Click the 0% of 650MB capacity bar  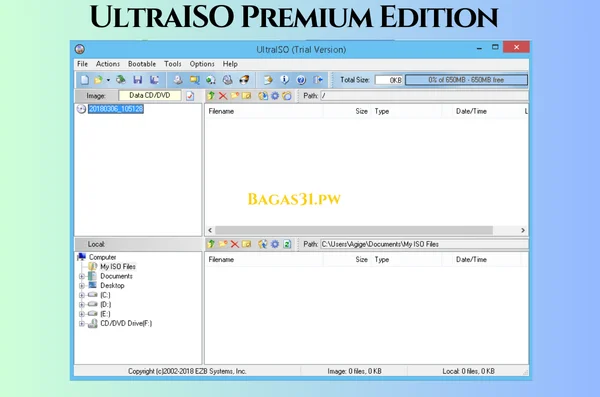466,80
